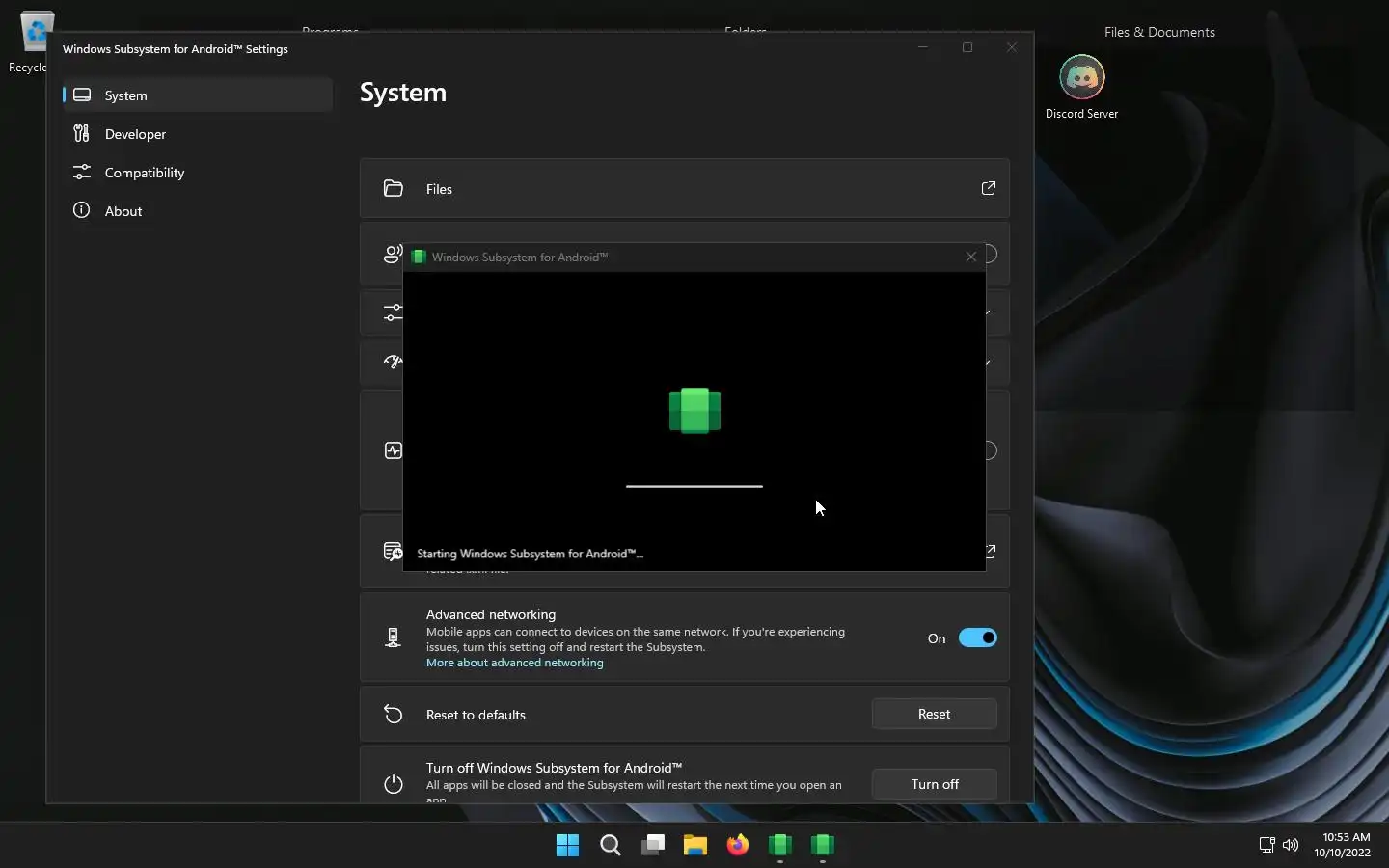Click the Files folder icon

(x=394, y=188)
